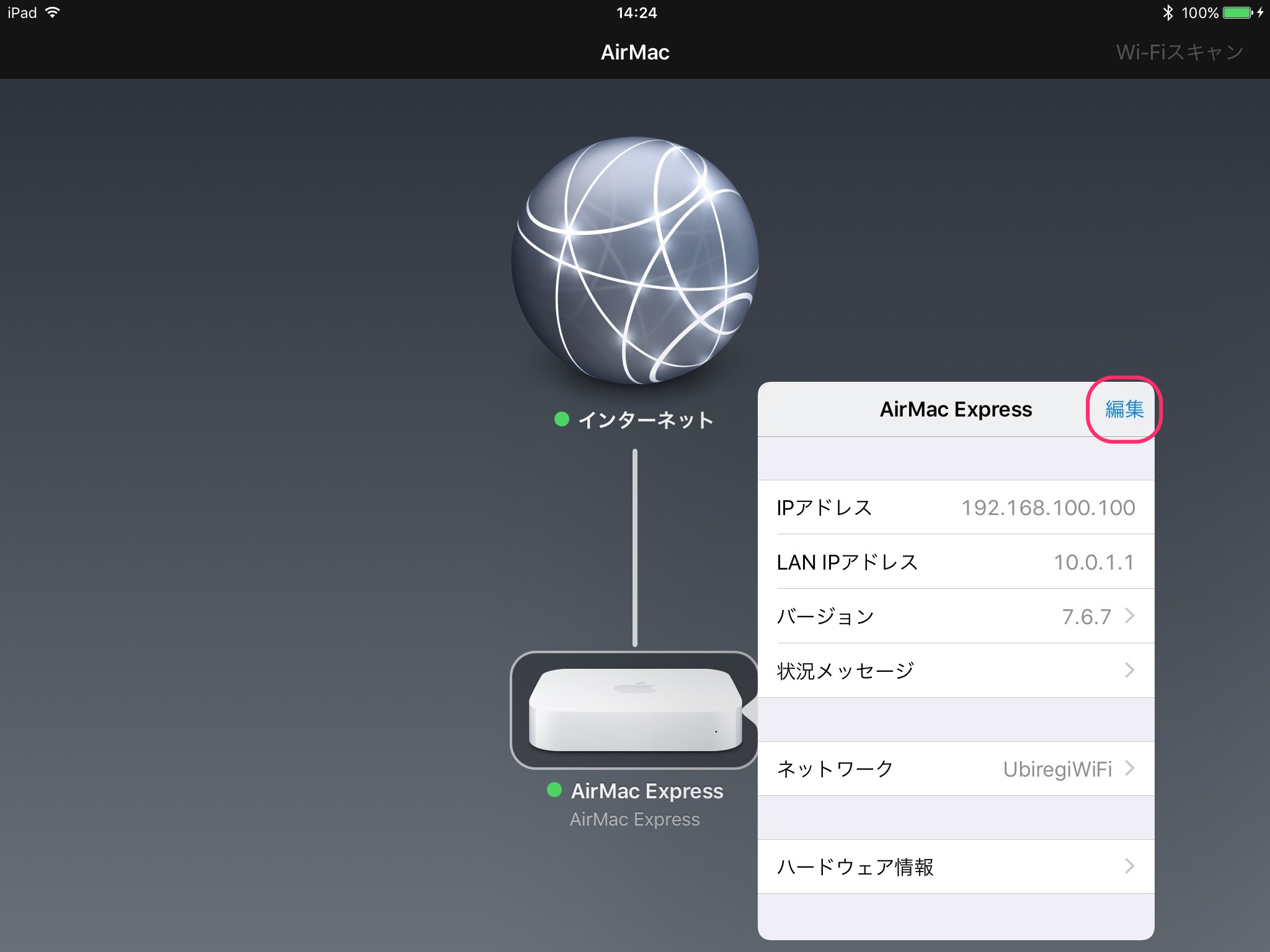
Task: Open the ネットワーク UbiregiWiFi row
Action: [x=956, y=769]
